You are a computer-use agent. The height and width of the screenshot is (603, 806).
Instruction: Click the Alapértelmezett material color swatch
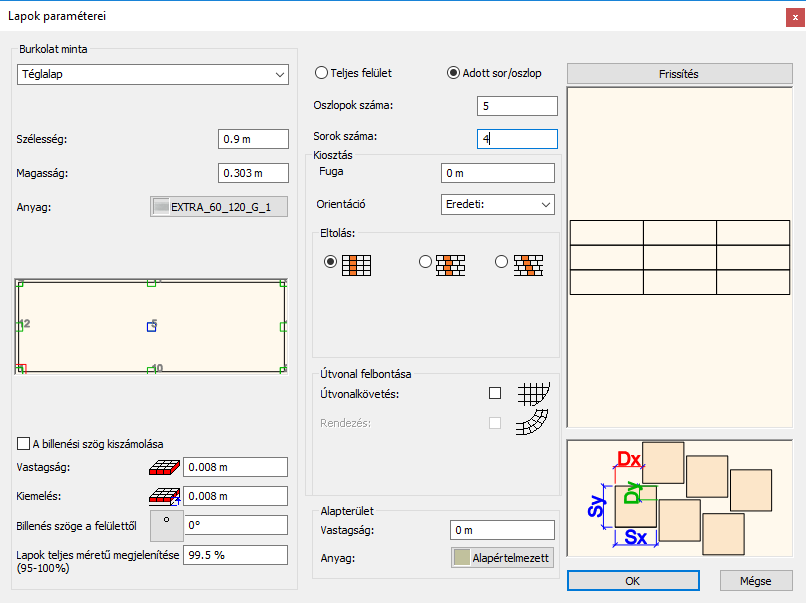pos(462,558)
